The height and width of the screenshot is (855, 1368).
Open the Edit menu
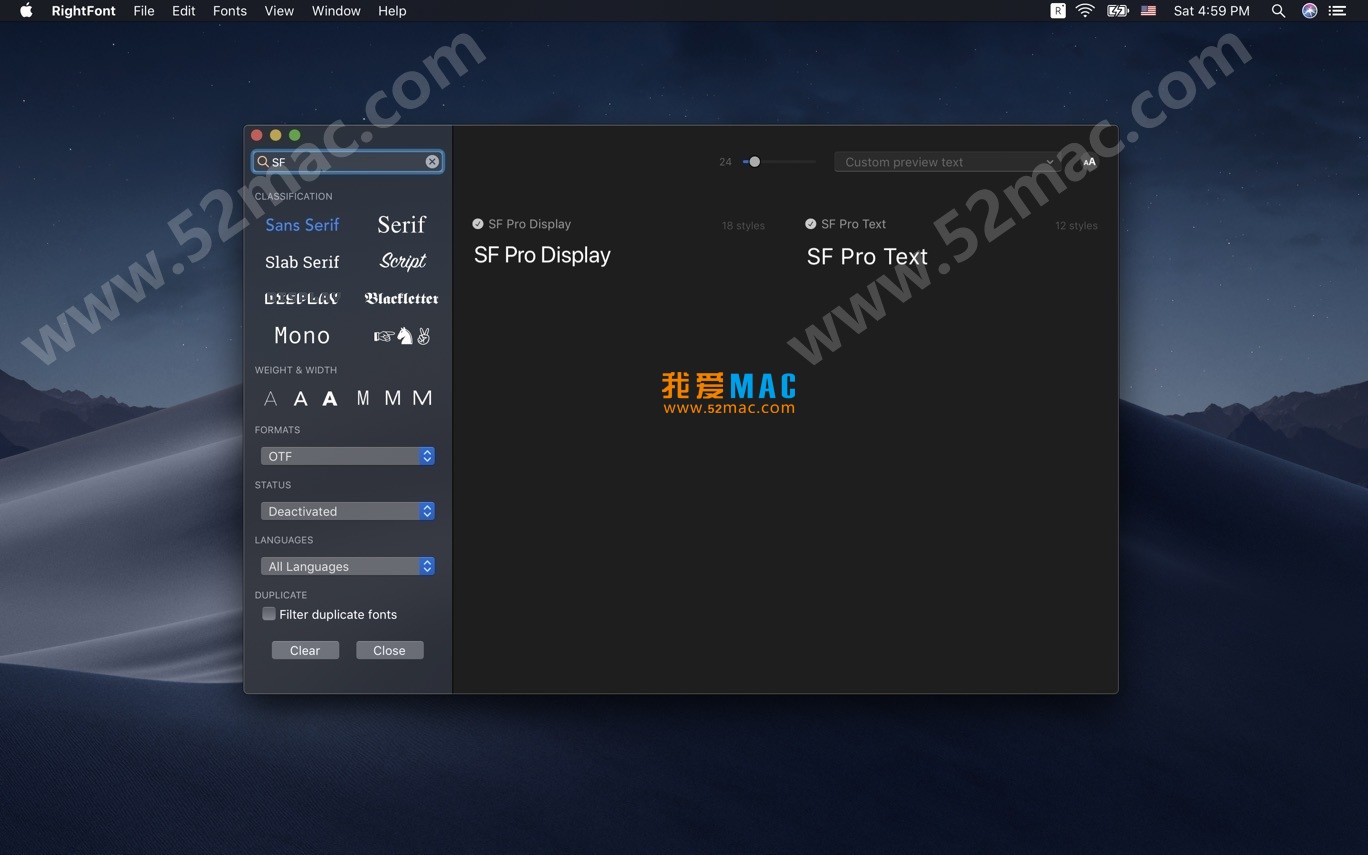184,11
